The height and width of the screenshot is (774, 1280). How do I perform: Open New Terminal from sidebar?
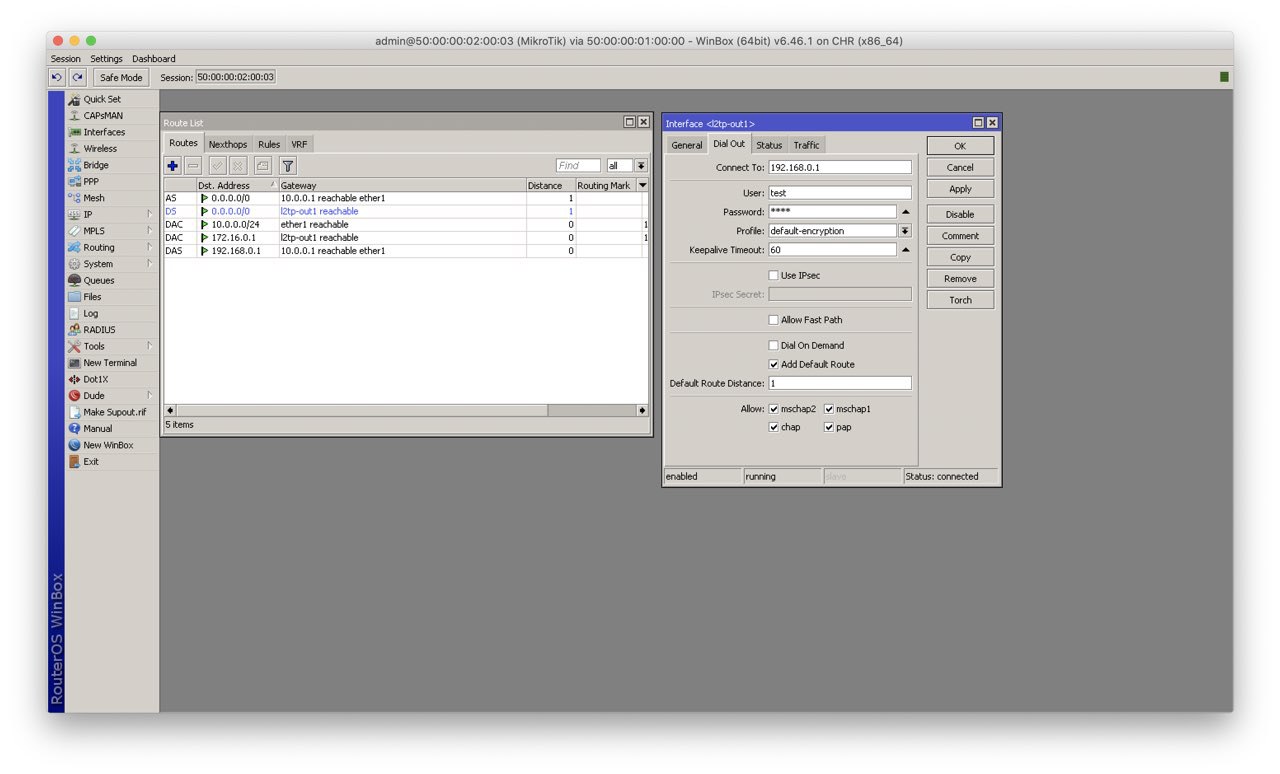[x=110, y=363]
